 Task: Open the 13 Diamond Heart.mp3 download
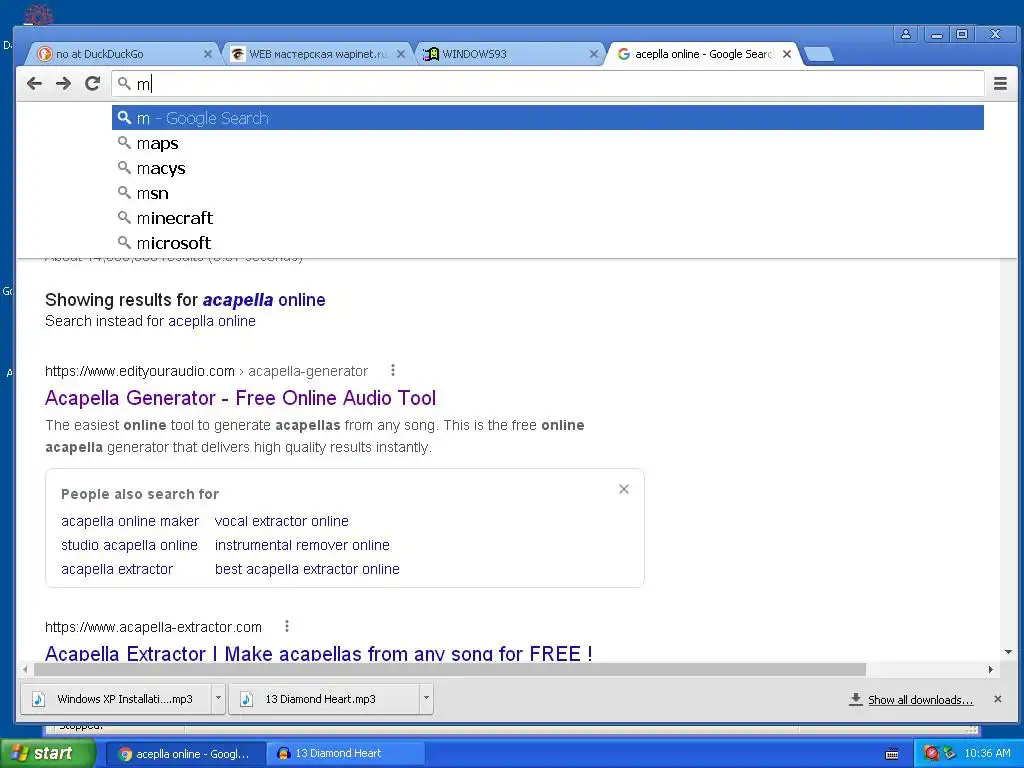point(325,699)
